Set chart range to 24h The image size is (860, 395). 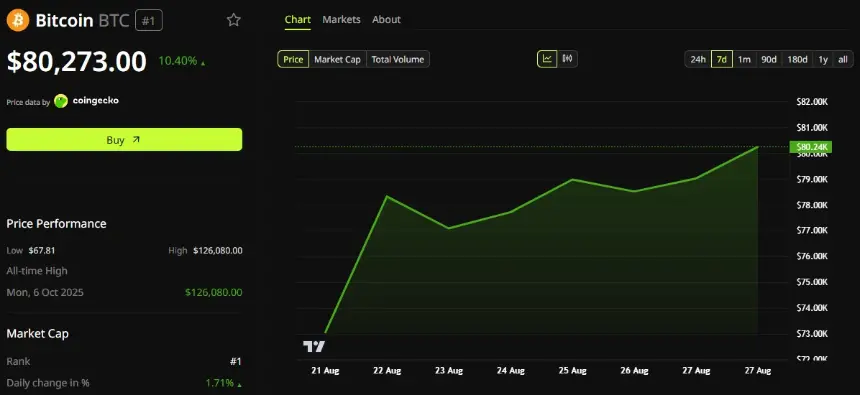pos(698,59)
